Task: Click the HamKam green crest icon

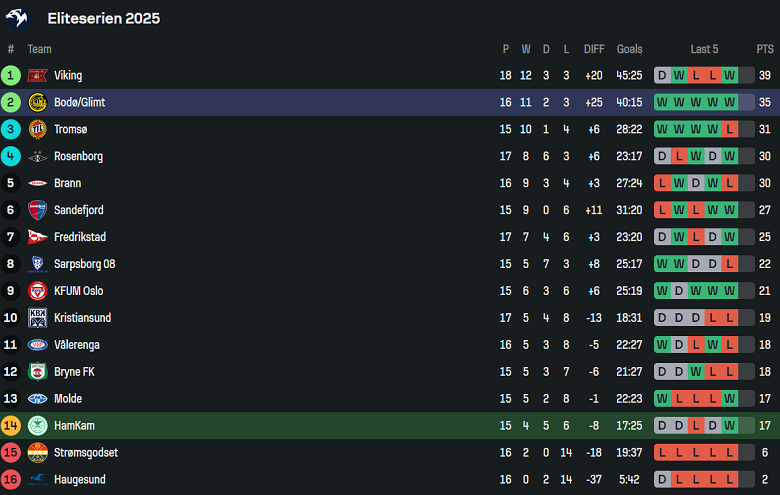Action: point(37,426)
